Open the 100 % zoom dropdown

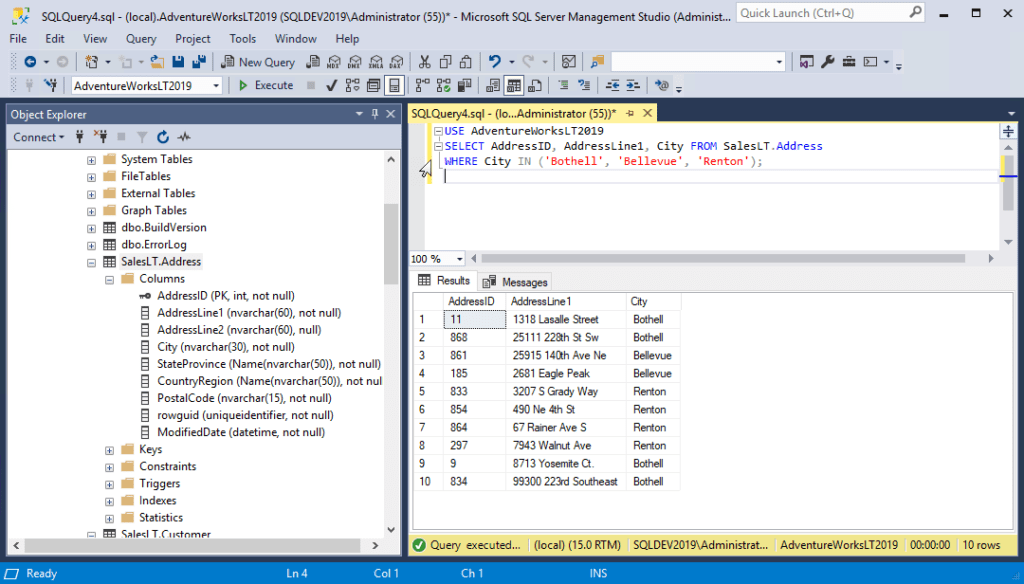pyautogui.click(x=460, y=259)
